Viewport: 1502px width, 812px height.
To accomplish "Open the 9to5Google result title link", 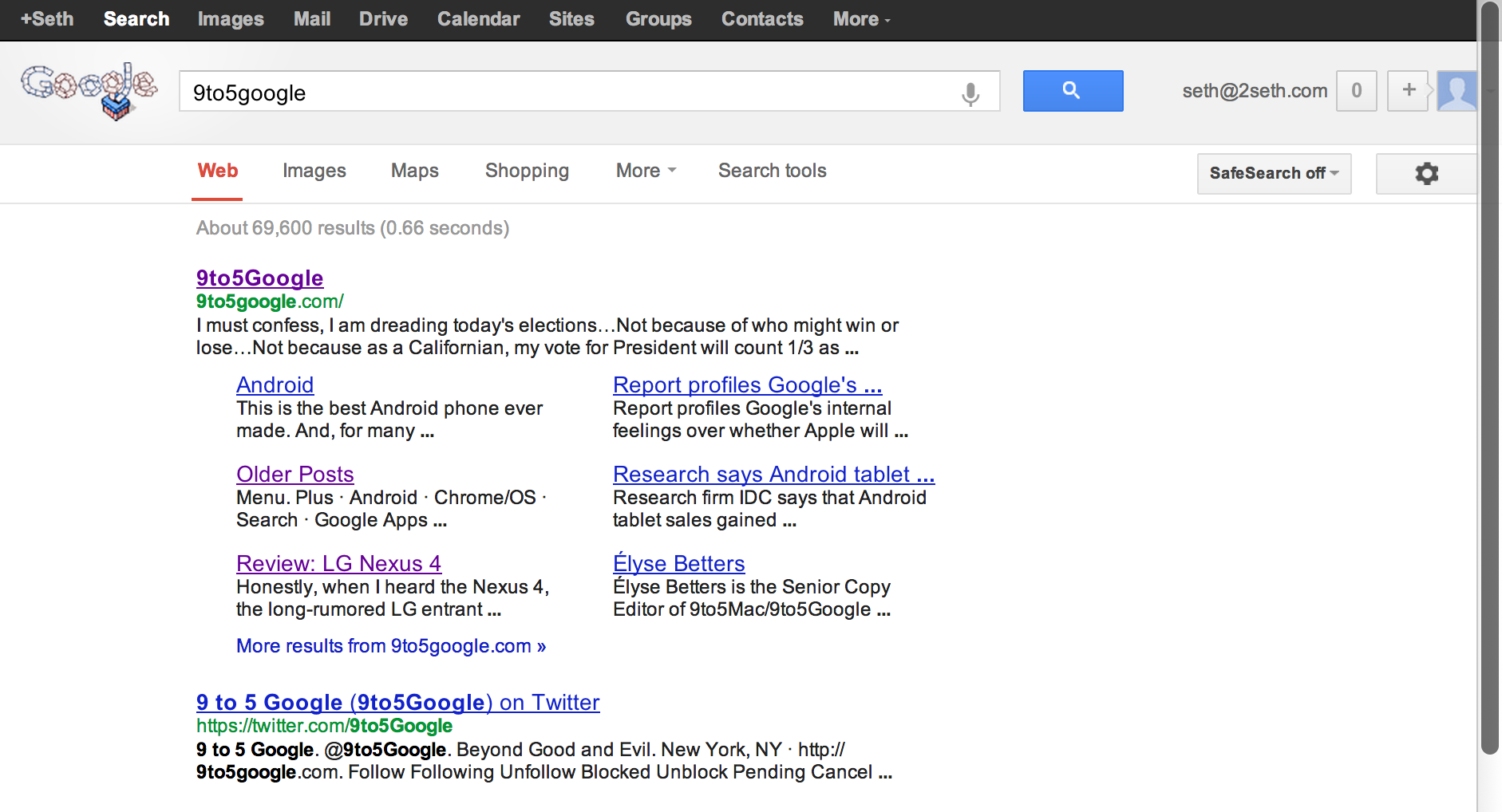I will (x=259, y=278).
